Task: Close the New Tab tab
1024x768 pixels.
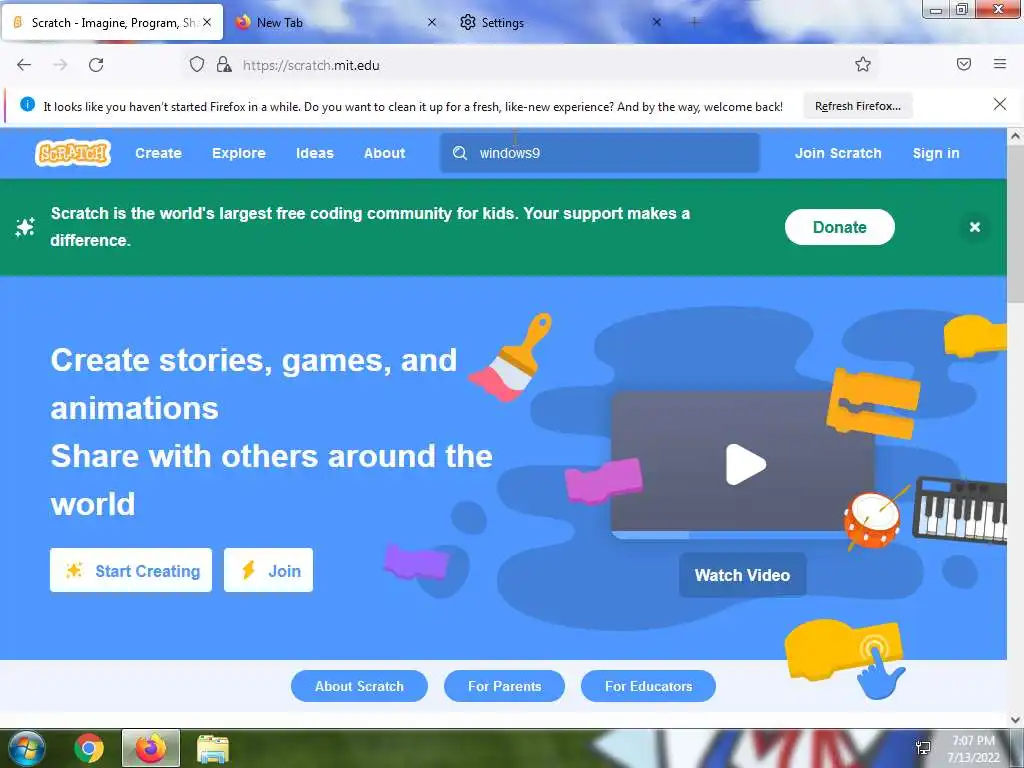Action: pos(432,22)
